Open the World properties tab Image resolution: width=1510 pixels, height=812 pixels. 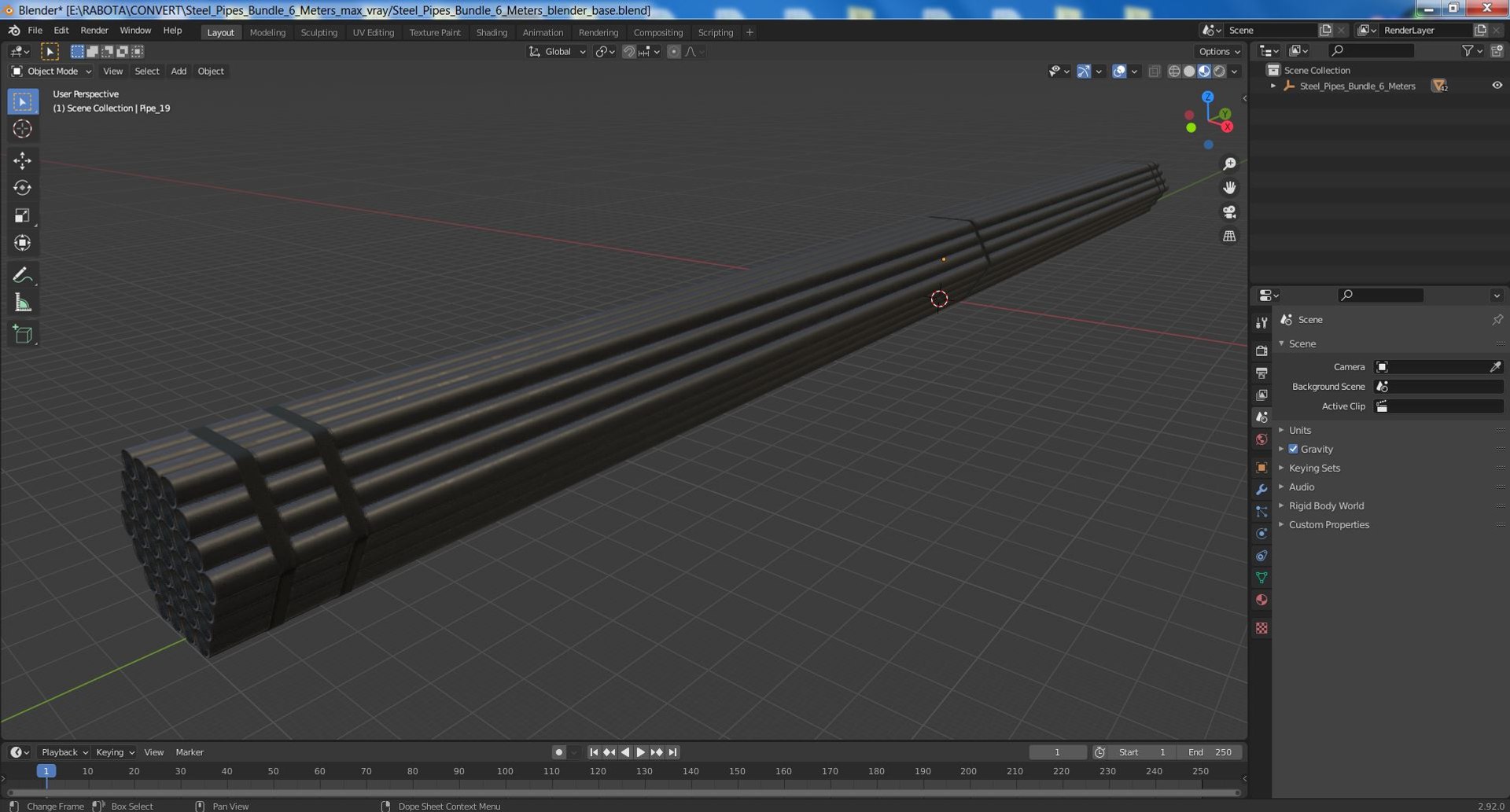1261,439
